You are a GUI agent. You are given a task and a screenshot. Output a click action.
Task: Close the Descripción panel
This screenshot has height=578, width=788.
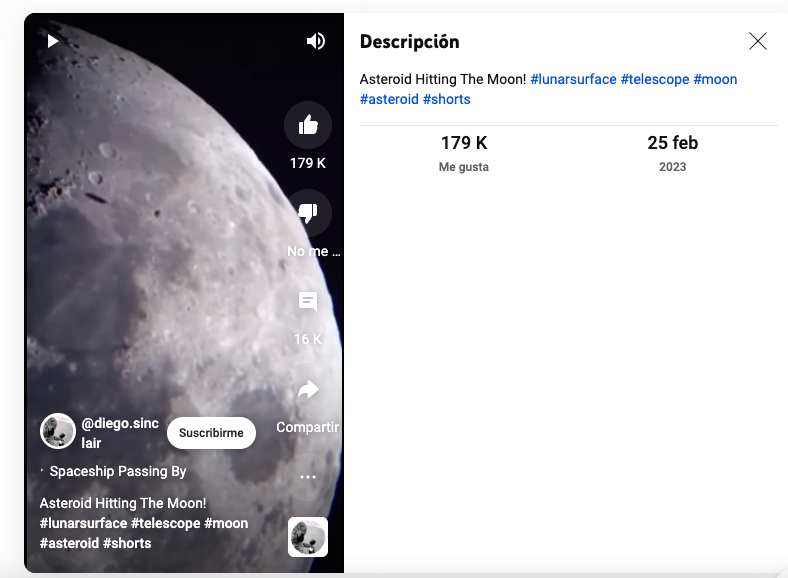click(758, 41)
